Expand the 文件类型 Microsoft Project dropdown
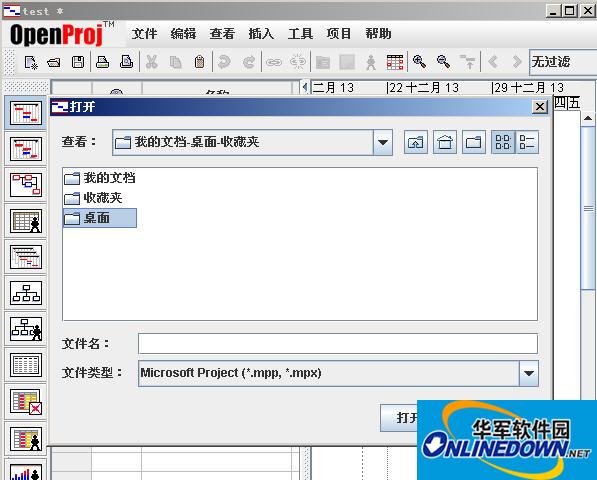The width and height of the screenshot is (597, 480). click(x=529, y=373)
